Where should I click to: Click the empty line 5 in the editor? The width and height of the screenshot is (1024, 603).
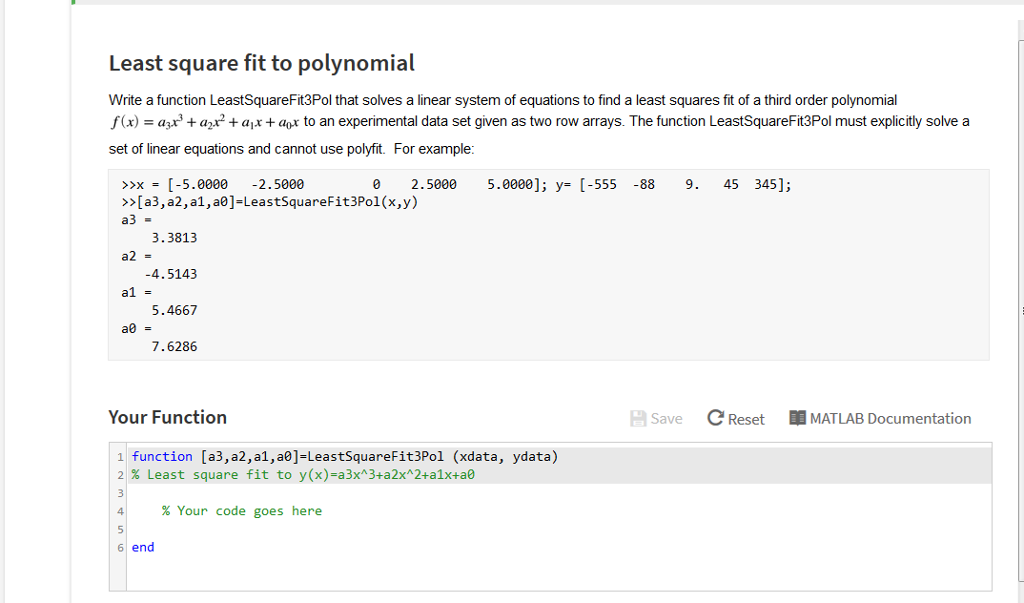(x=200, y=528)
